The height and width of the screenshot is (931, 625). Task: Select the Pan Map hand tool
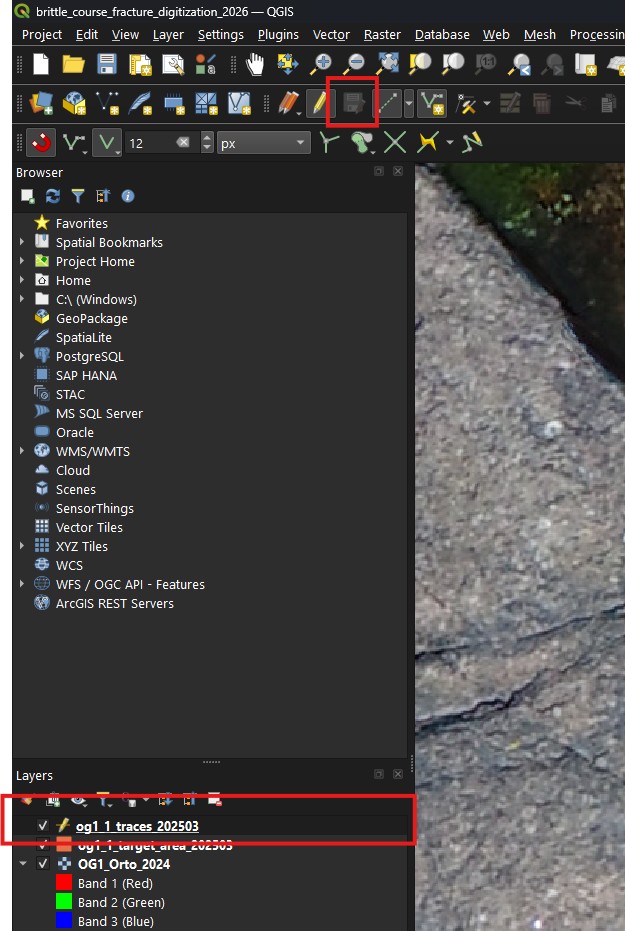pyautogui.click(x=255, y=64)
